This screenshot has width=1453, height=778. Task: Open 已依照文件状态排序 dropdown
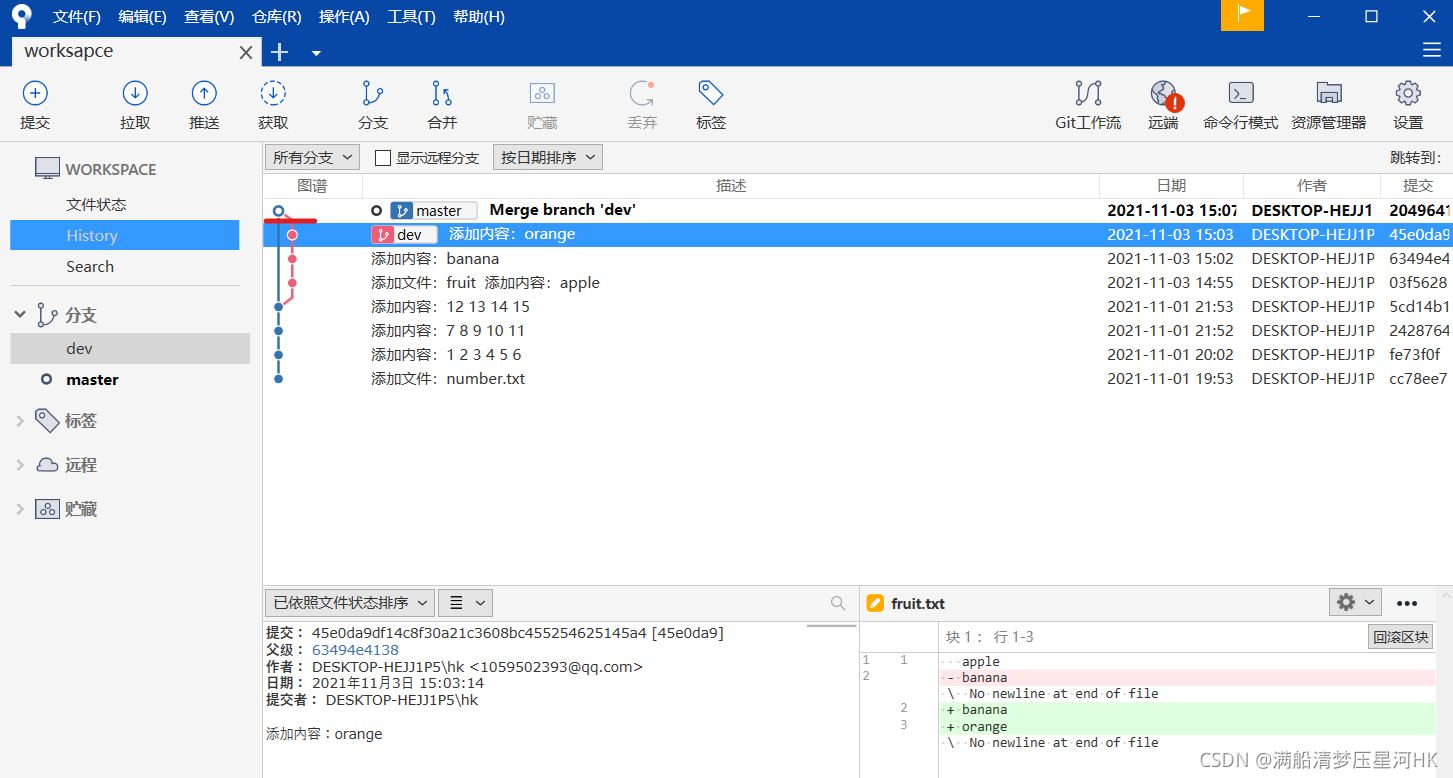click(x=349, y=602)
